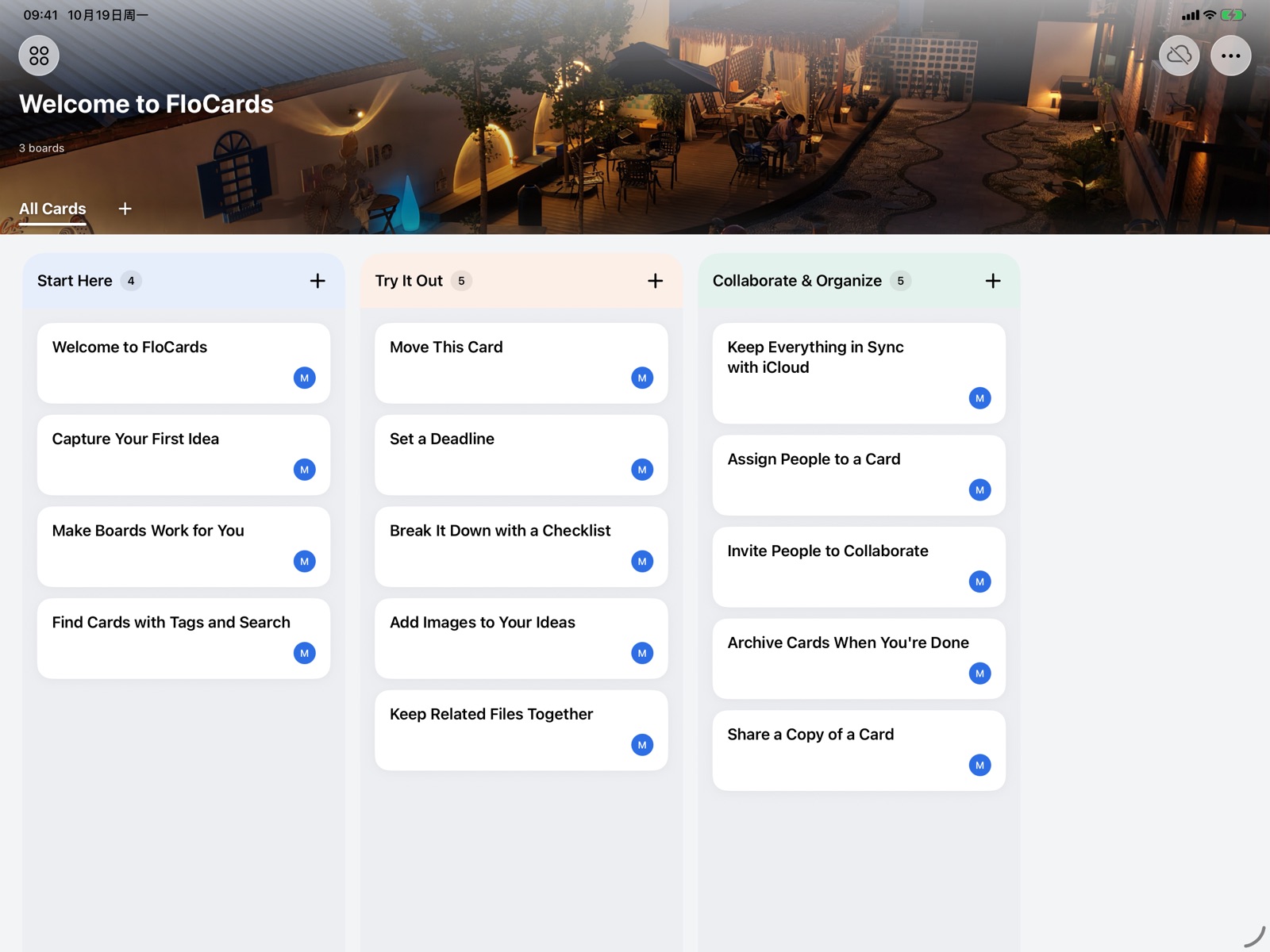Open Archive Cards When You're Done
Viewport: 1270px width, 952px height.
point(859,659)
